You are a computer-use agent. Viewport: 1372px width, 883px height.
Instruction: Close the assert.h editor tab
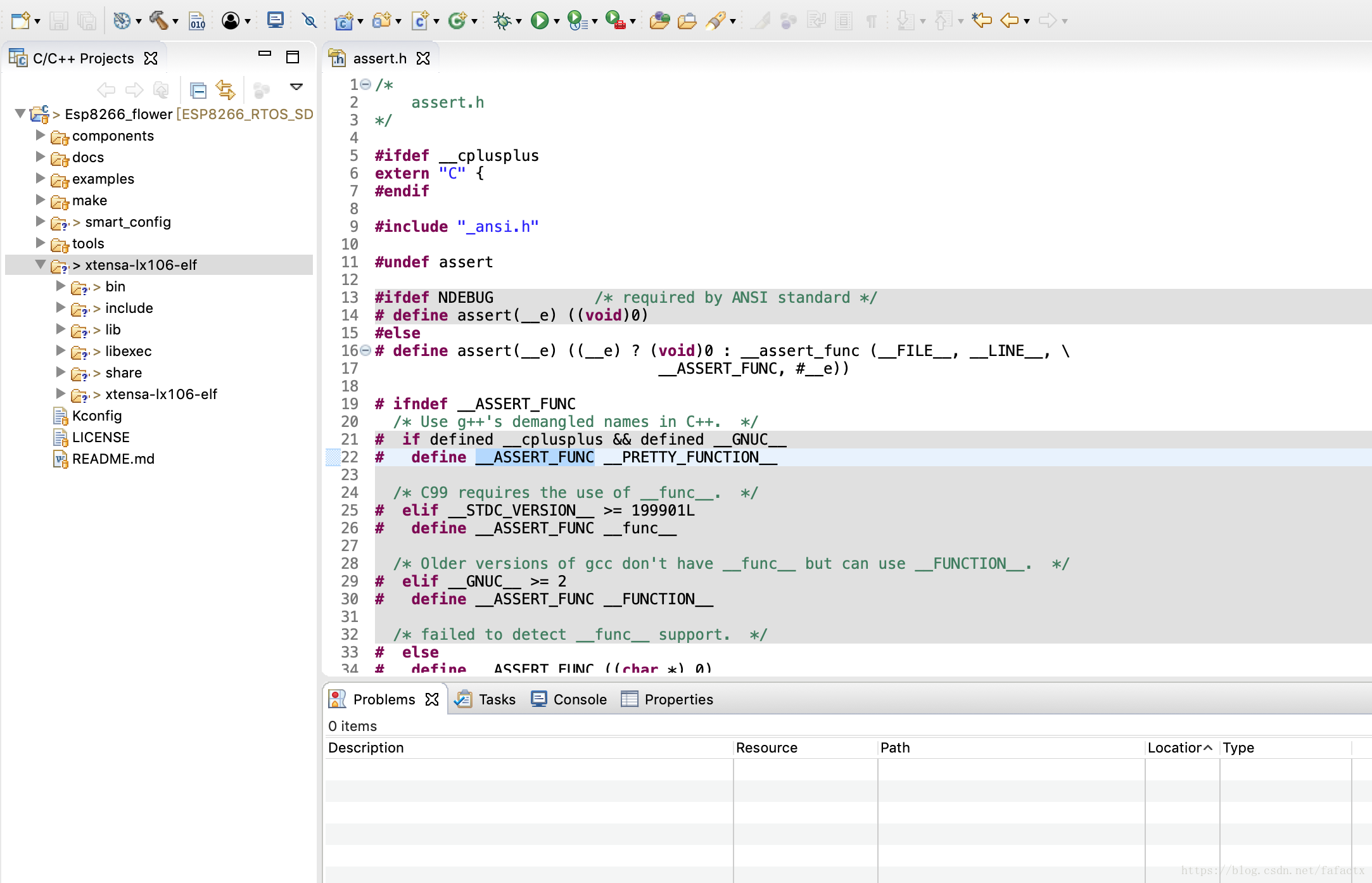pyautogui.click(x=423, y=58)
